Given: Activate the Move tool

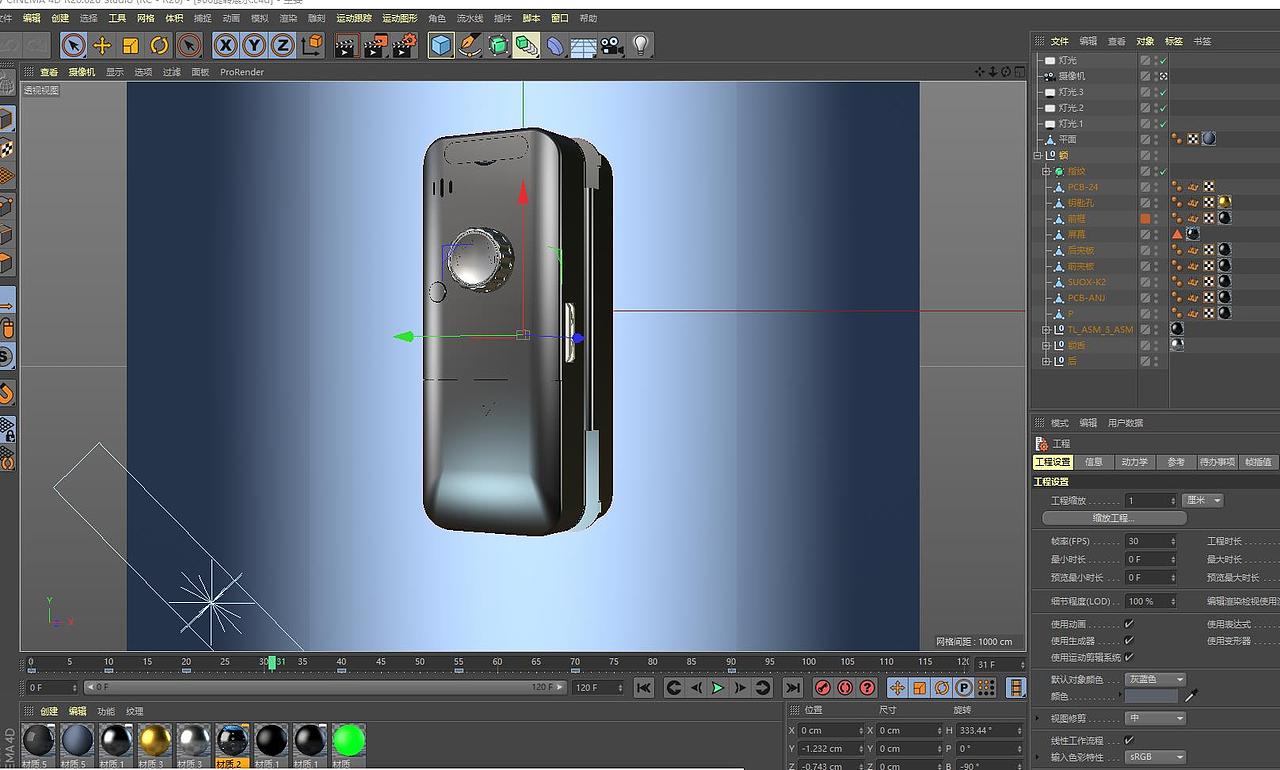Looking at the screenshot, I should (102, 45).
